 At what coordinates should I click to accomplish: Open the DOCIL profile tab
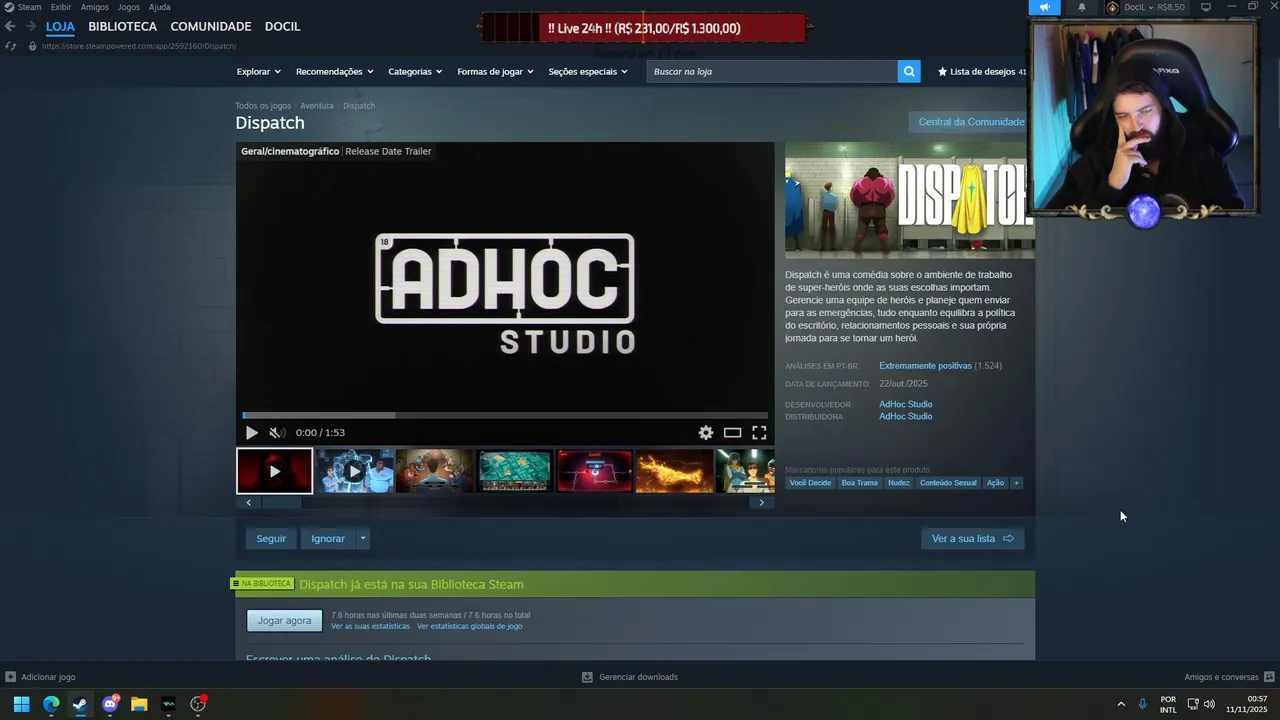pos(283,26)
